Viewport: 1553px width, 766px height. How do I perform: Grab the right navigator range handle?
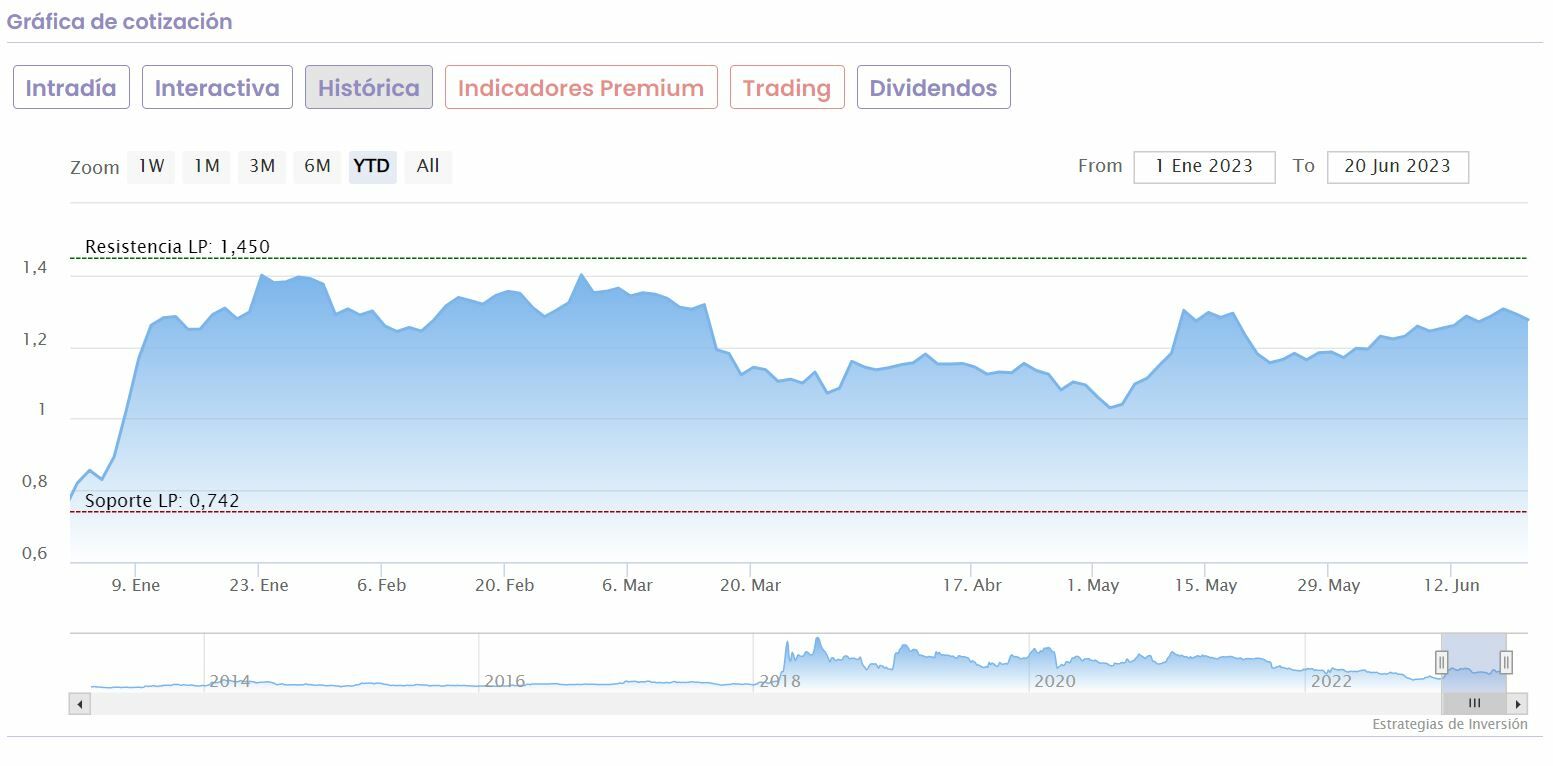coord(1506,662)
